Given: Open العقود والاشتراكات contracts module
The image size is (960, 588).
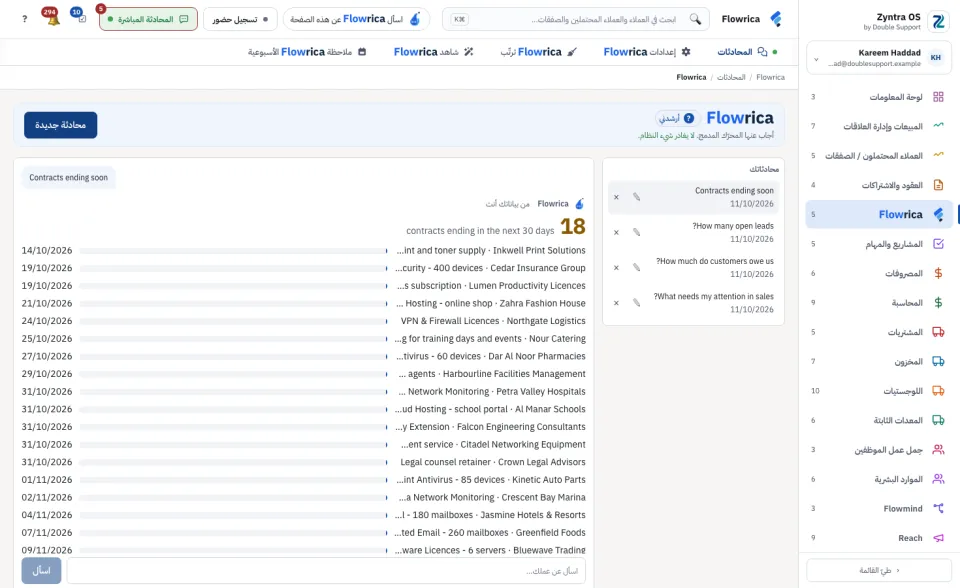Looking at the screenshot, I should [879, 185].
